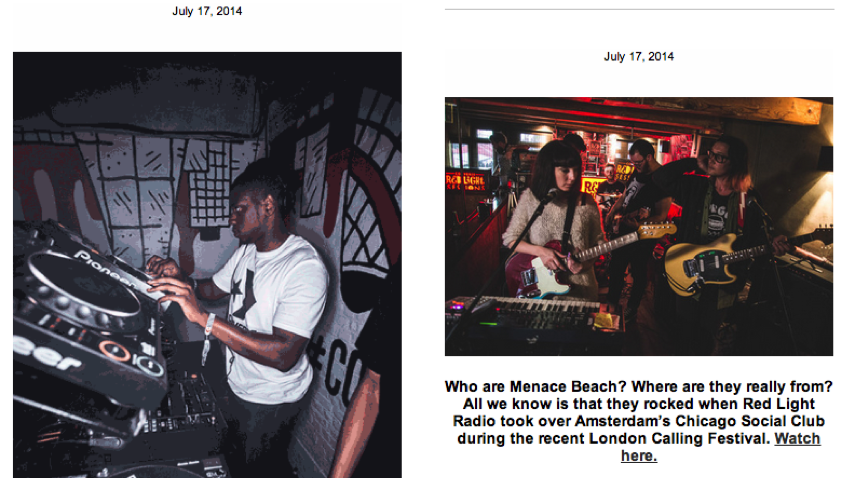Click the glasses-wearing guitarist's face

tap(717, 160)
